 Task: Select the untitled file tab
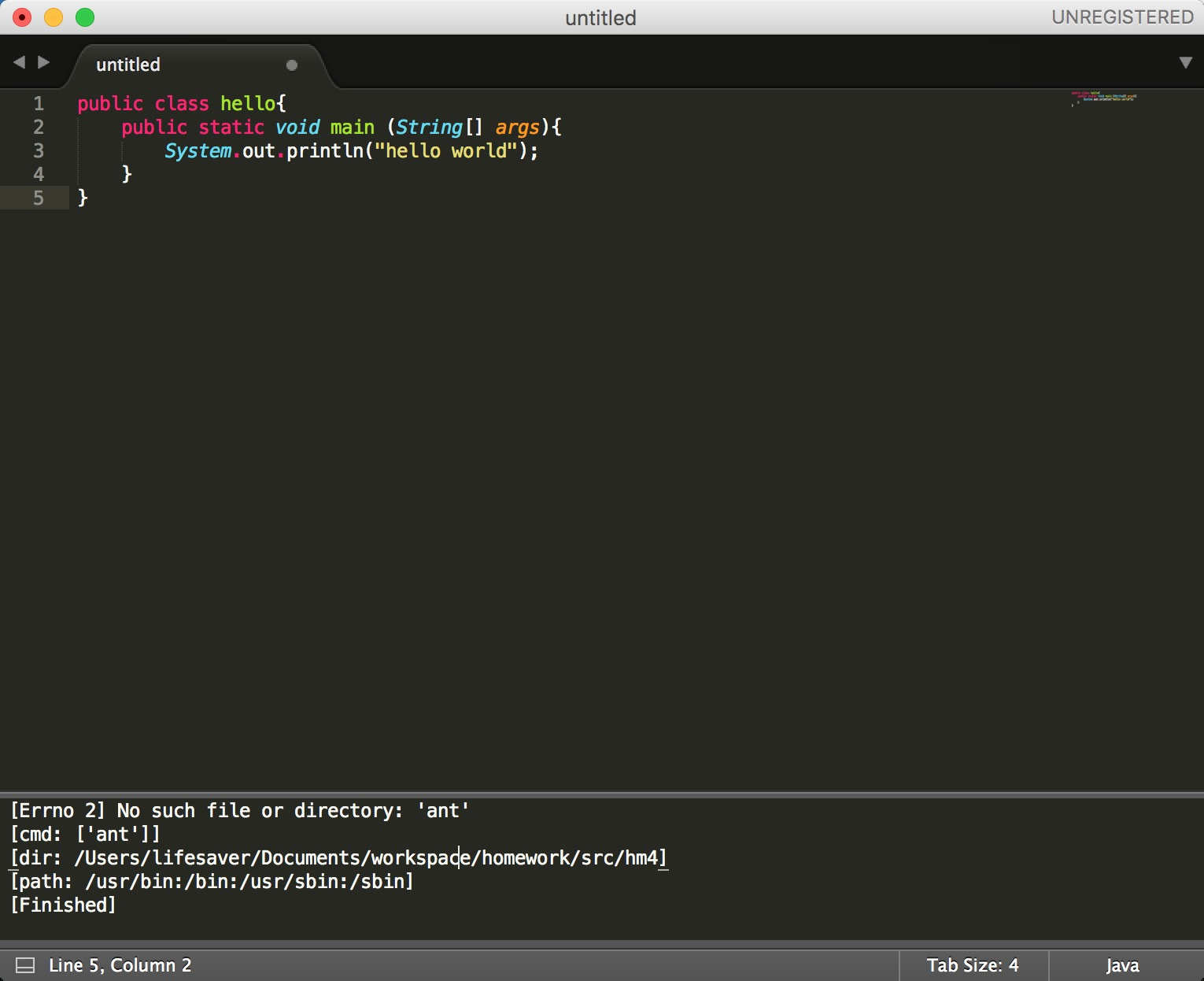[128, 65]
